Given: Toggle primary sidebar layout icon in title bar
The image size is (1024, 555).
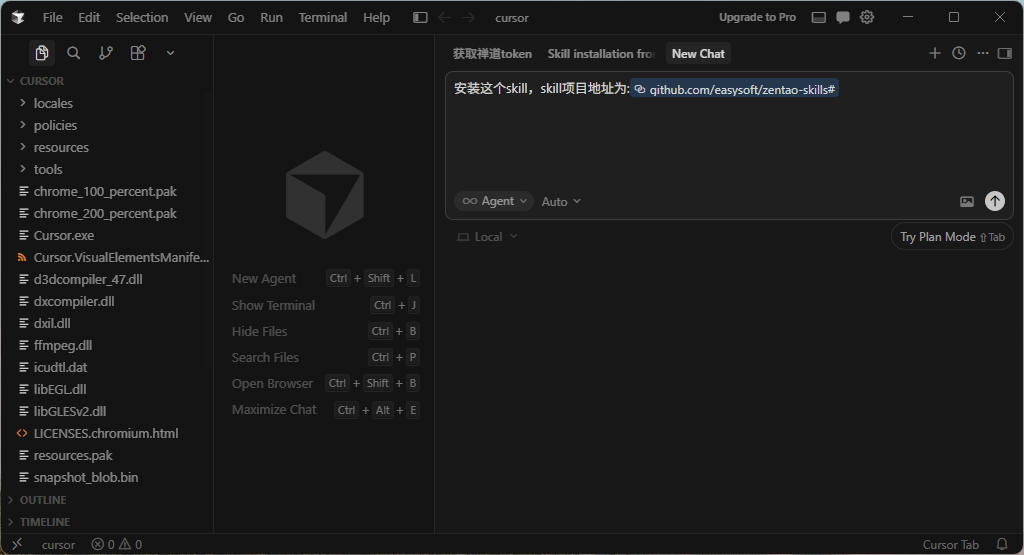Looking at the screenshot, I should (421, 18).
